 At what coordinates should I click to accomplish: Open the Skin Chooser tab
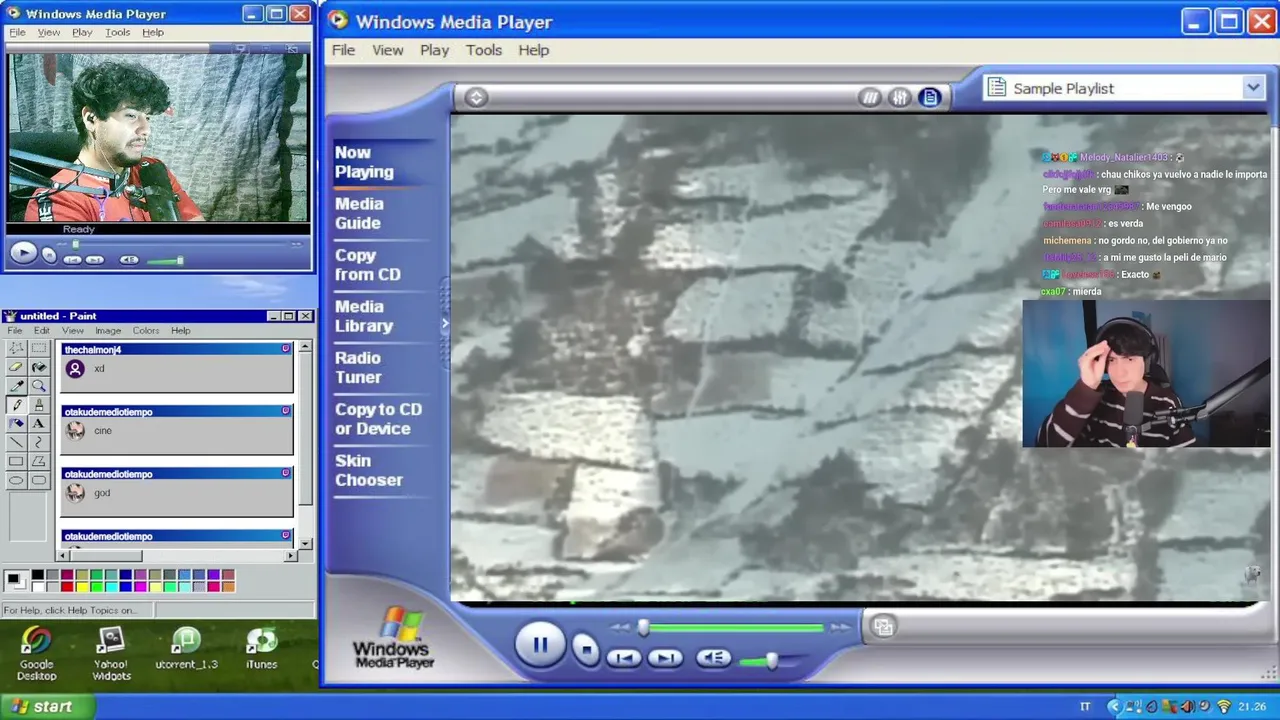368,470
